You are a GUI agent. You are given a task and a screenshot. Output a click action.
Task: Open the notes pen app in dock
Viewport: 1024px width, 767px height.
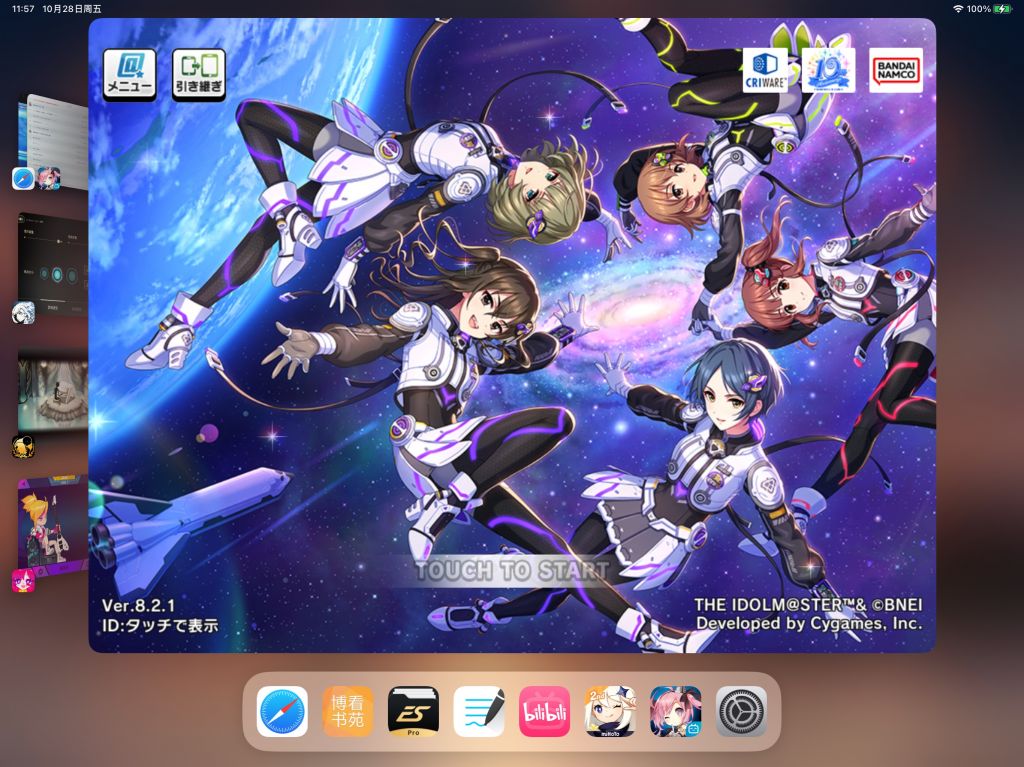click(x=479, y=711)
